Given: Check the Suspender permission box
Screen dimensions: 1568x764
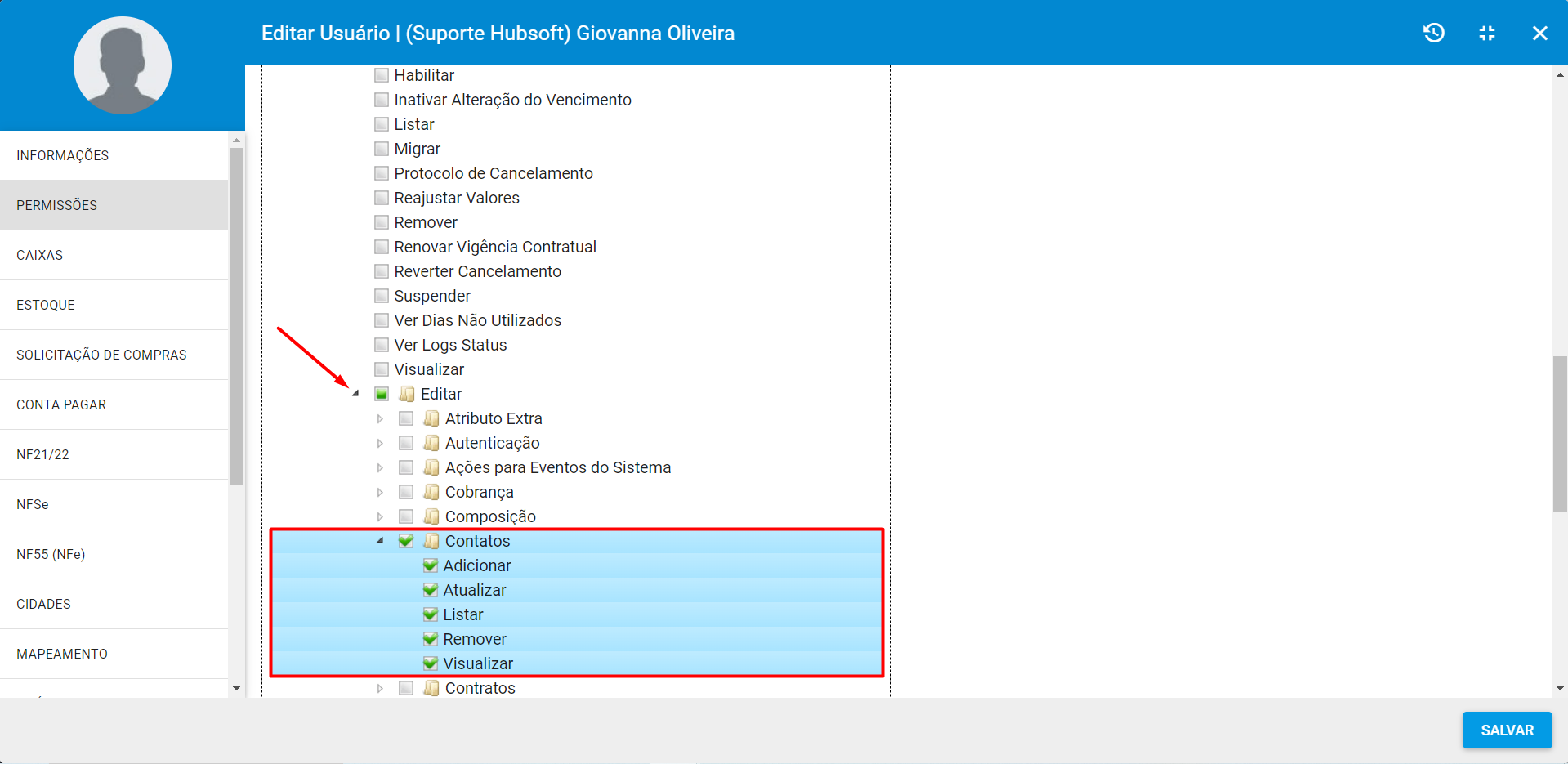Looking at the screenshot, I should pyautogui.click(x=382, y=296).
